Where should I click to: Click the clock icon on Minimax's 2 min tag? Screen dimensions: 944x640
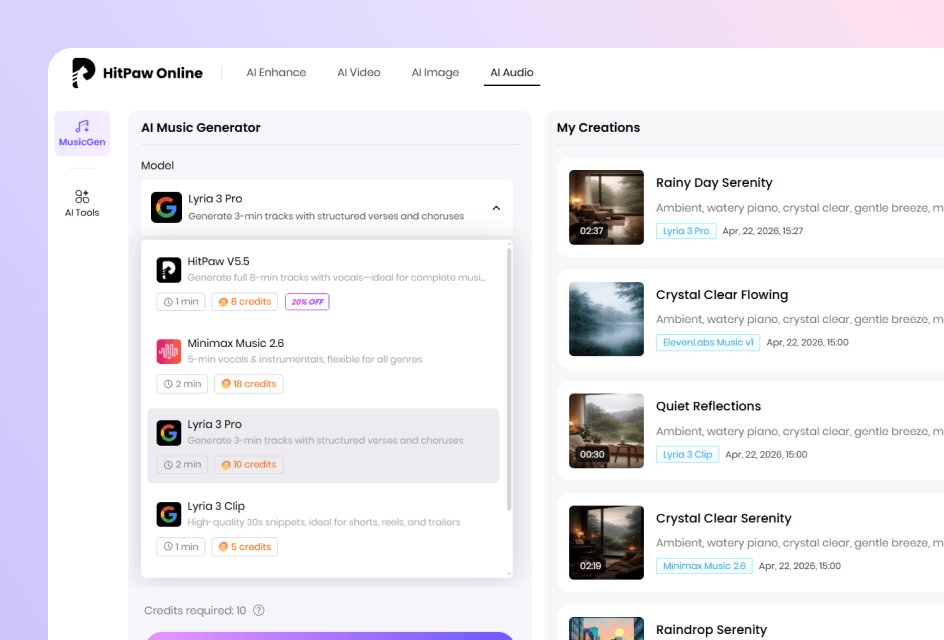coord(169,384)
